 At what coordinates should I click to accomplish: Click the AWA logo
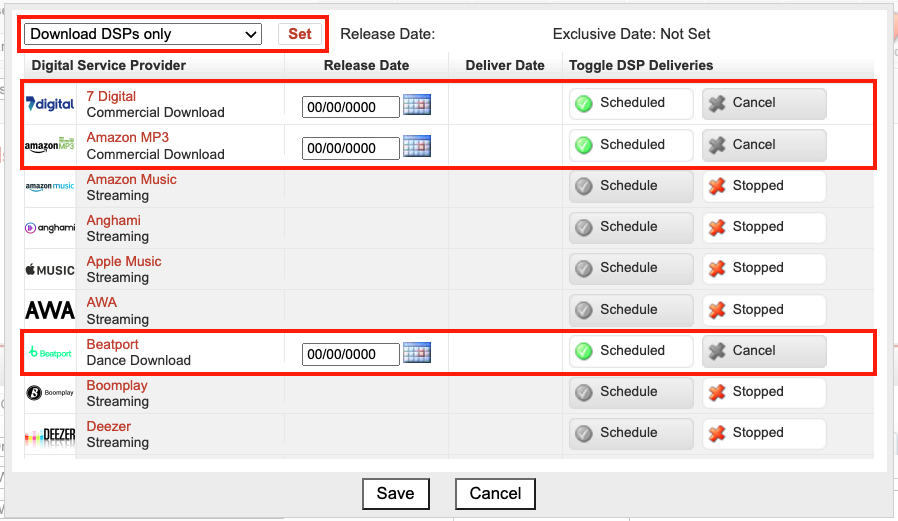[50, 310]
